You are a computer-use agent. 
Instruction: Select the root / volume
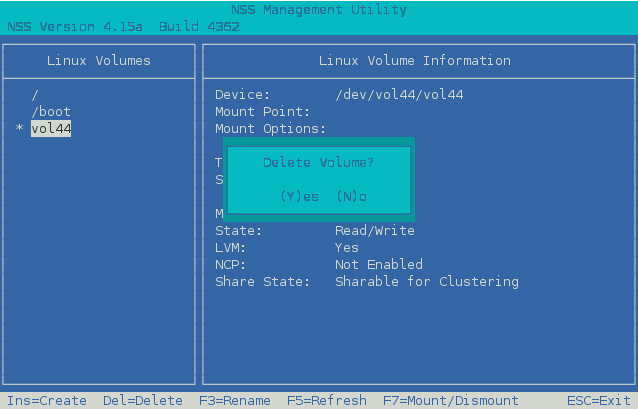pyautogui.click(x=35, y=94)
